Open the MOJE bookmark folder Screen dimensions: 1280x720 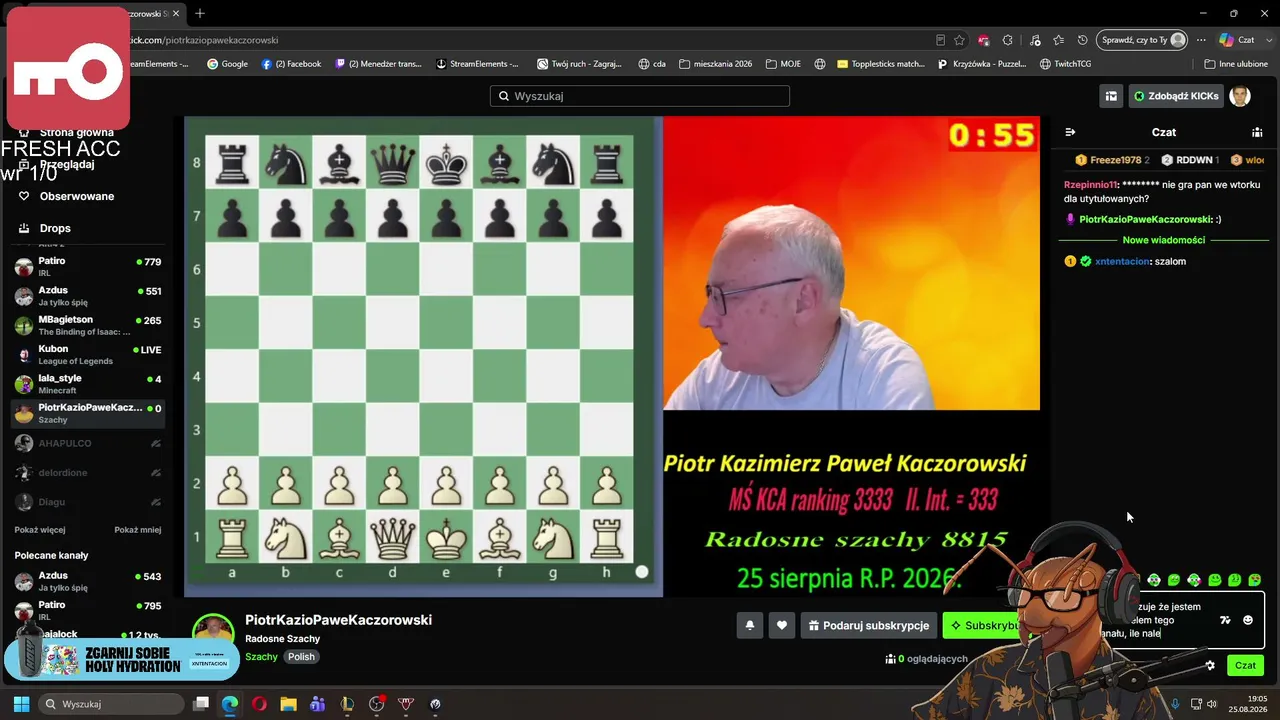[x=783, y=64]
